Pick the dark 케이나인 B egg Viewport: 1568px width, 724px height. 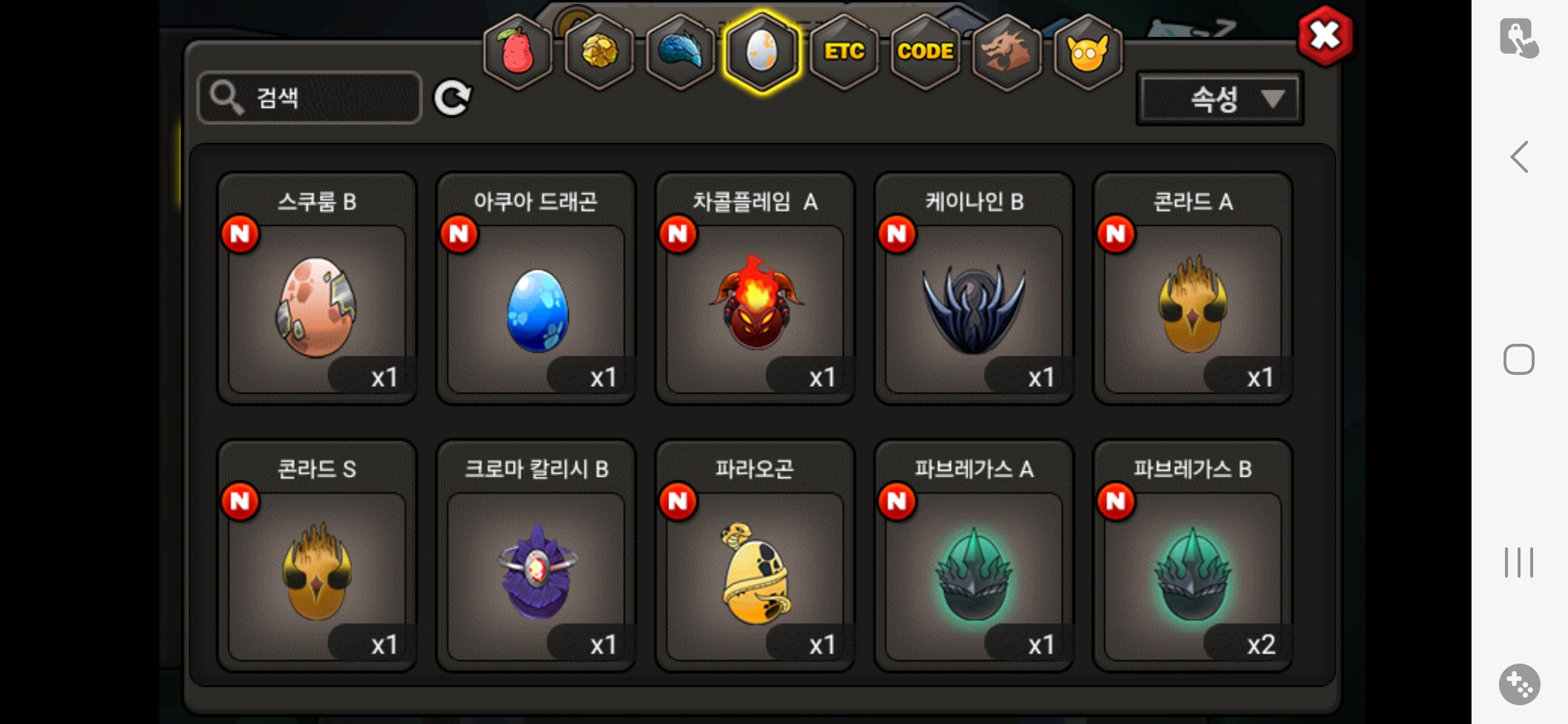[x=974, y=289]
